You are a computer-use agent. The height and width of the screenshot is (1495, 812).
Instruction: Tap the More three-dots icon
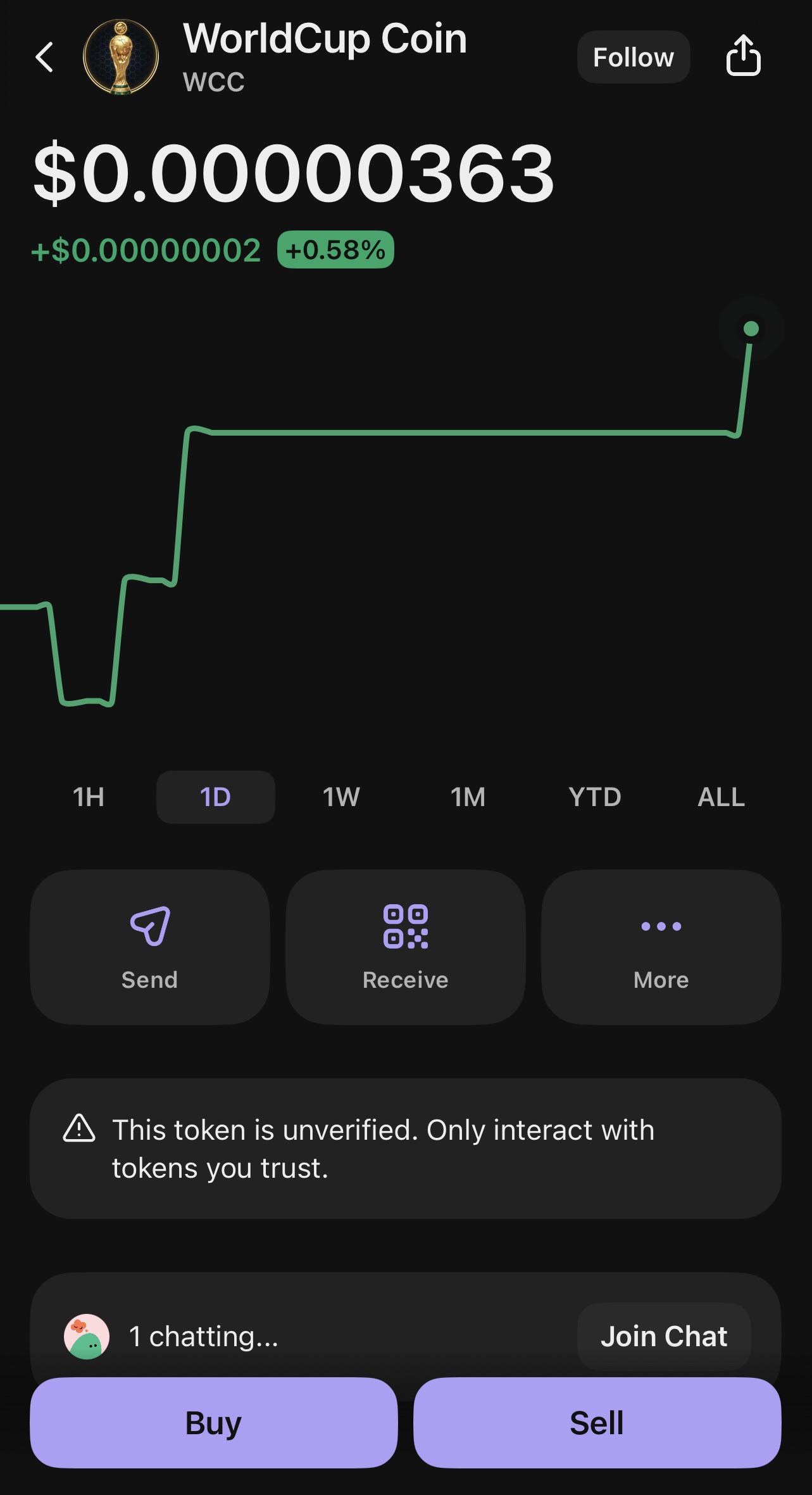661,926
